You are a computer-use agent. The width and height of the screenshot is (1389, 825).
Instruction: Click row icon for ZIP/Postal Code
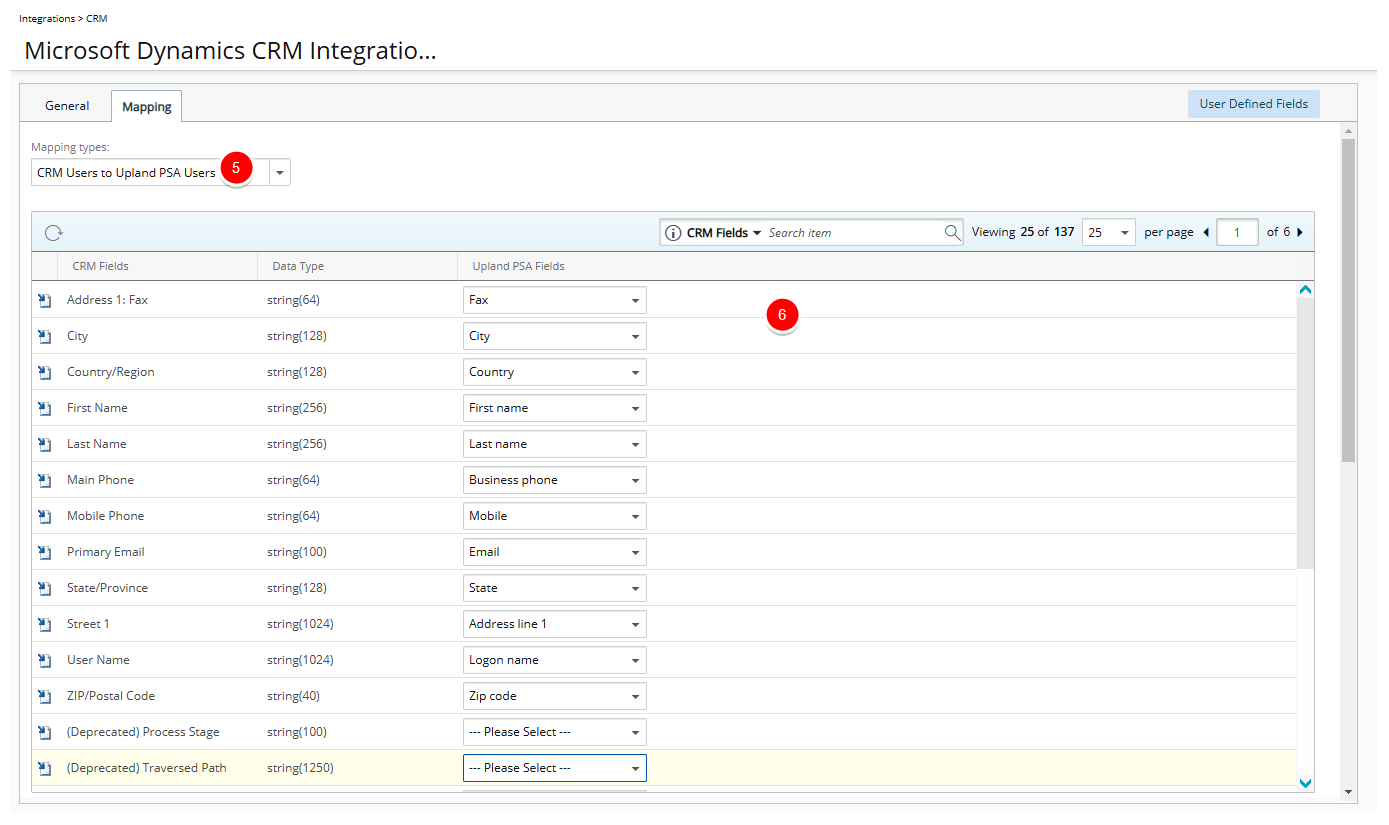pos(44,696)
